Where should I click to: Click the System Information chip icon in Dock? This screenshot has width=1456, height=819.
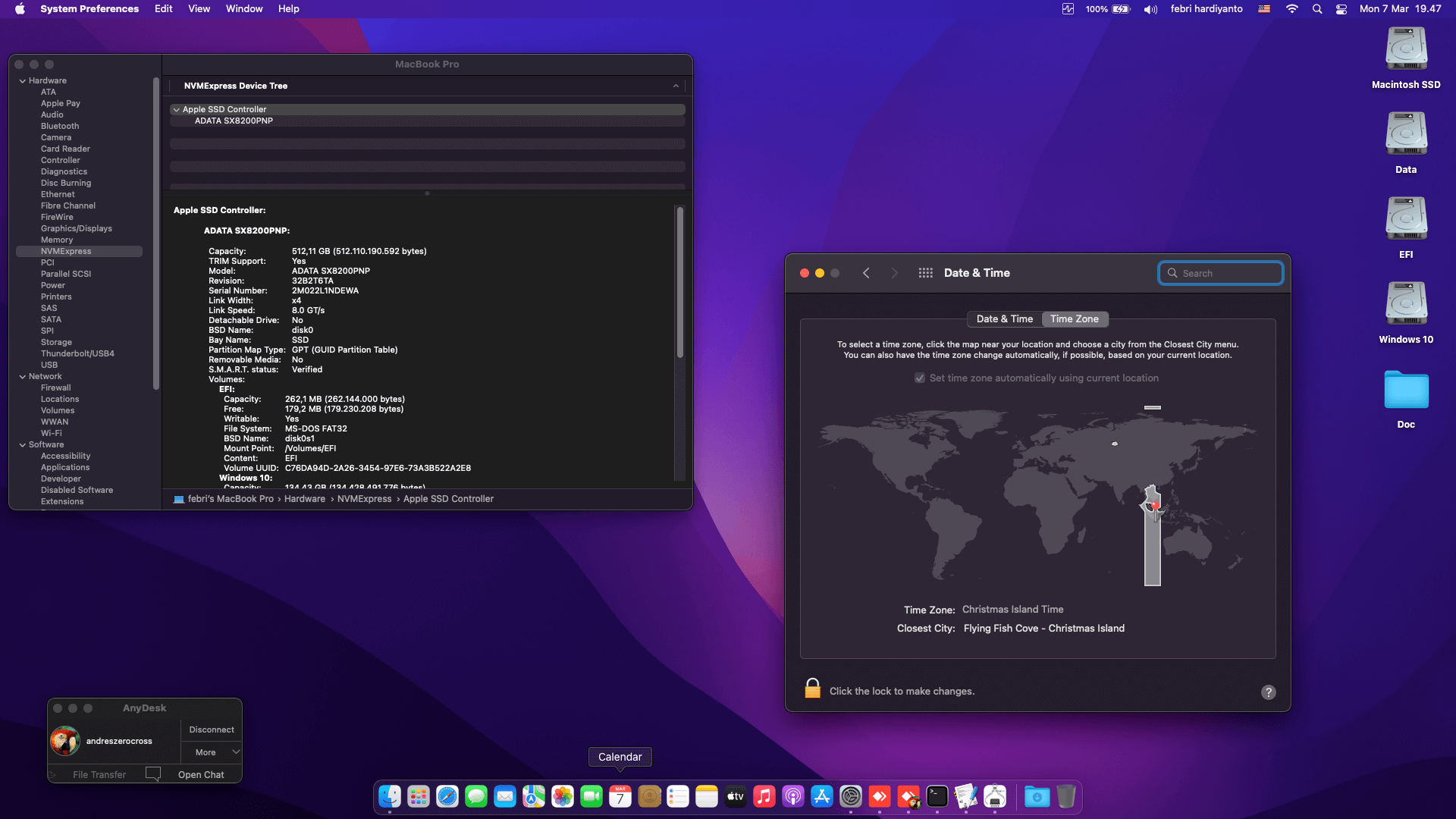tap(995, 796)
